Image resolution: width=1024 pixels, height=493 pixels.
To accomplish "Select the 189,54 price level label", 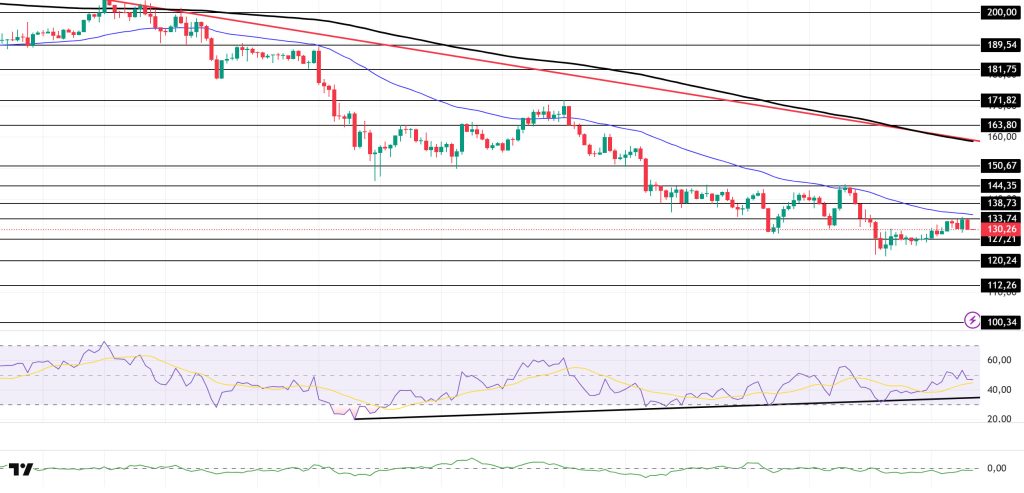I will point(1001,45).
